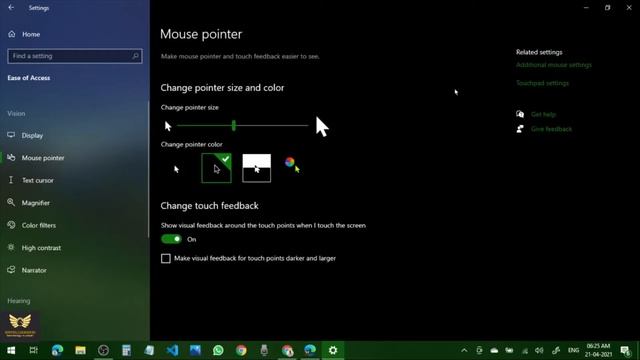Click the Get help link
This screenshot has height=360, width=640.
pos(543,114)
